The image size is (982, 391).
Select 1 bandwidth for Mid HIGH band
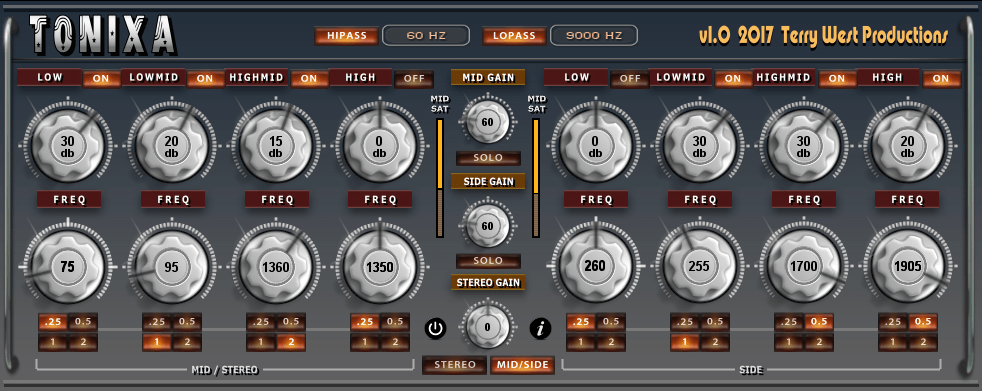tap(364, 343)
